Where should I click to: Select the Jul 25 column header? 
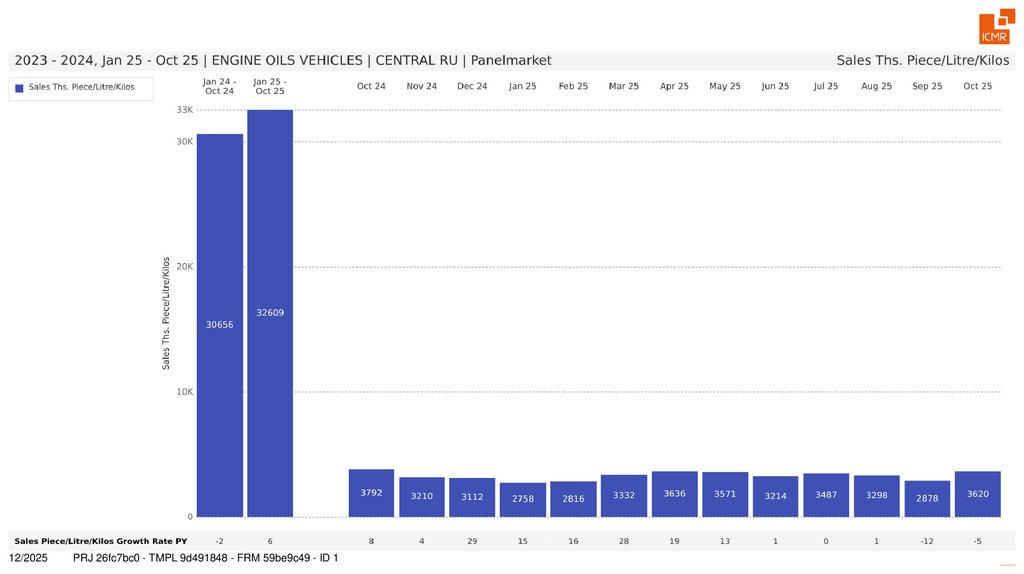point(826,86)
